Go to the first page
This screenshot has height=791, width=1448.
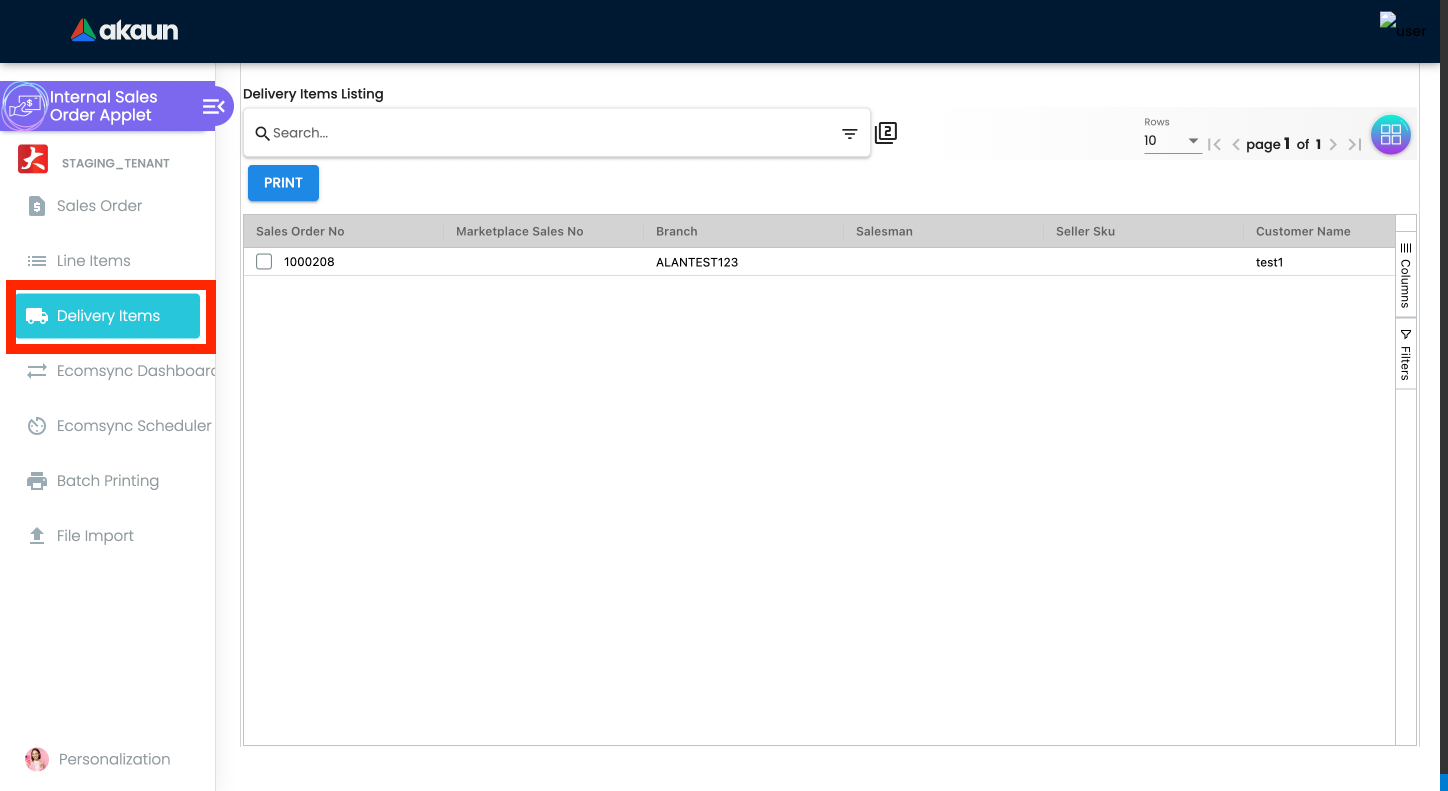click(1214, 144)
